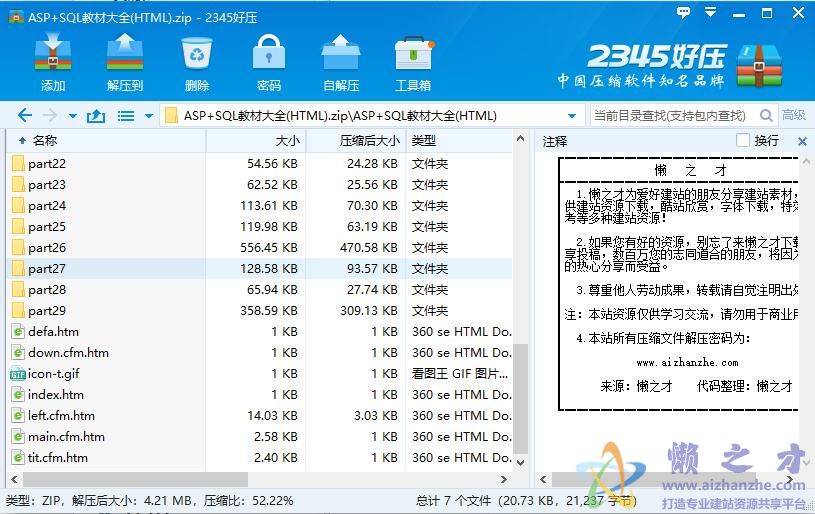Click the search magnifier icon

point(766,115)
